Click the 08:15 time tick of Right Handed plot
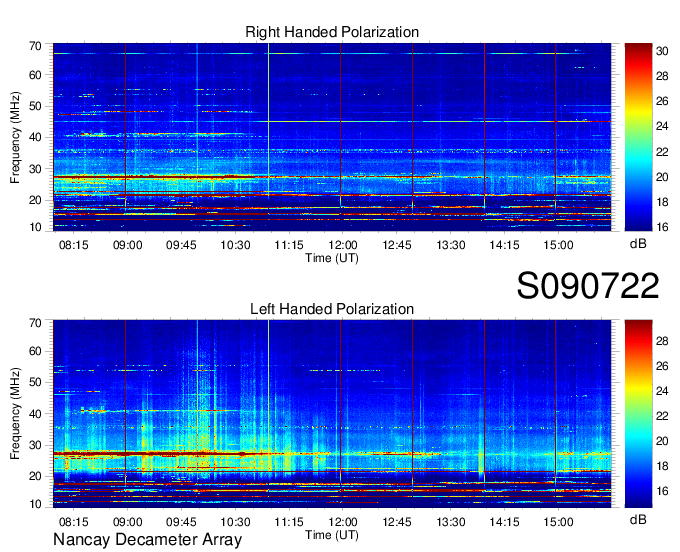The image size is (680, 552). [74, 245]
